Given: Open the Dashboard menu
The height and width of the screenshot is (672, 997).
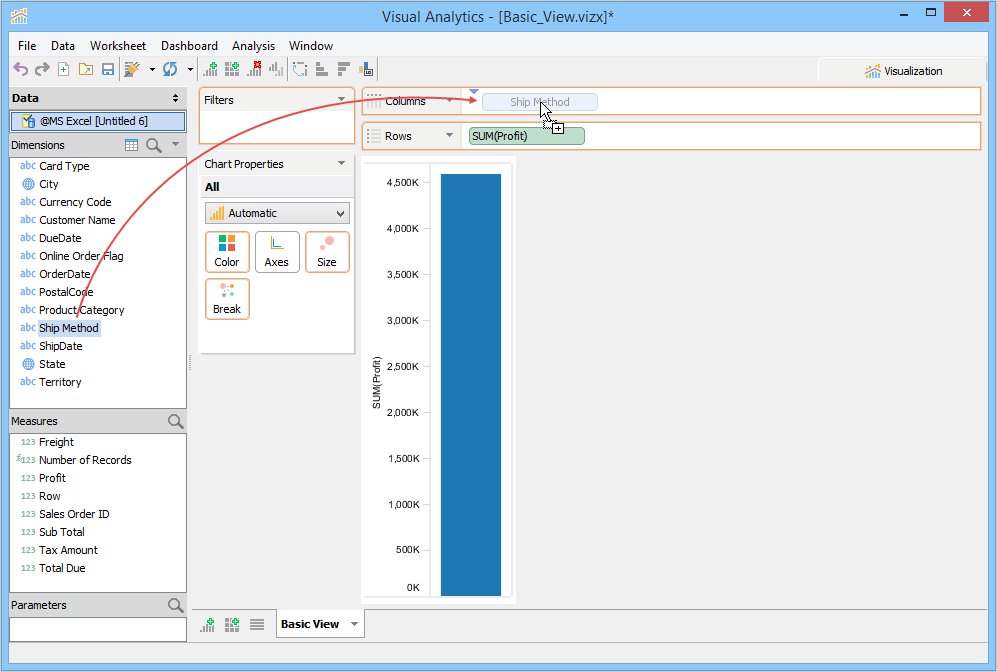Looking at the screenshot, I should [189, 46].
